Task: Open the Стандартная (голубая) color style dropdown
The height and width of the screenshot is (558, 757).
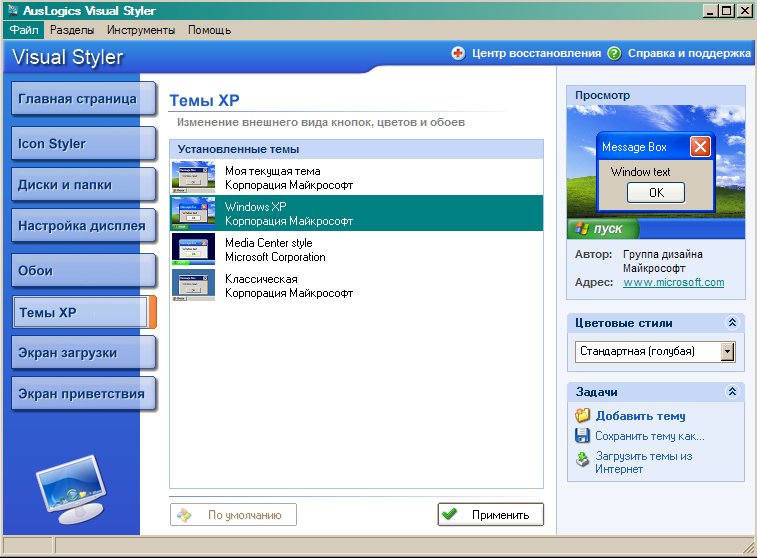Action: pyautogui.click(x=727, y=351)
